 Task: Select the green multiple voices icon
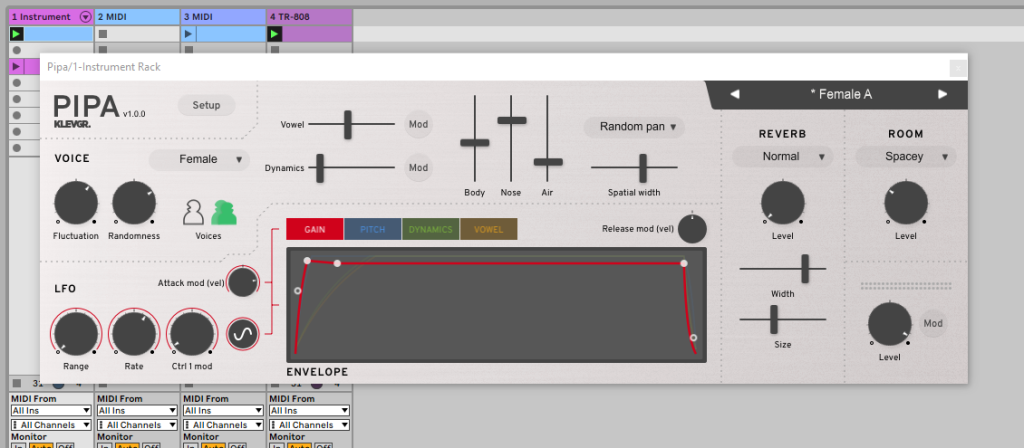(x=224, y=212)
